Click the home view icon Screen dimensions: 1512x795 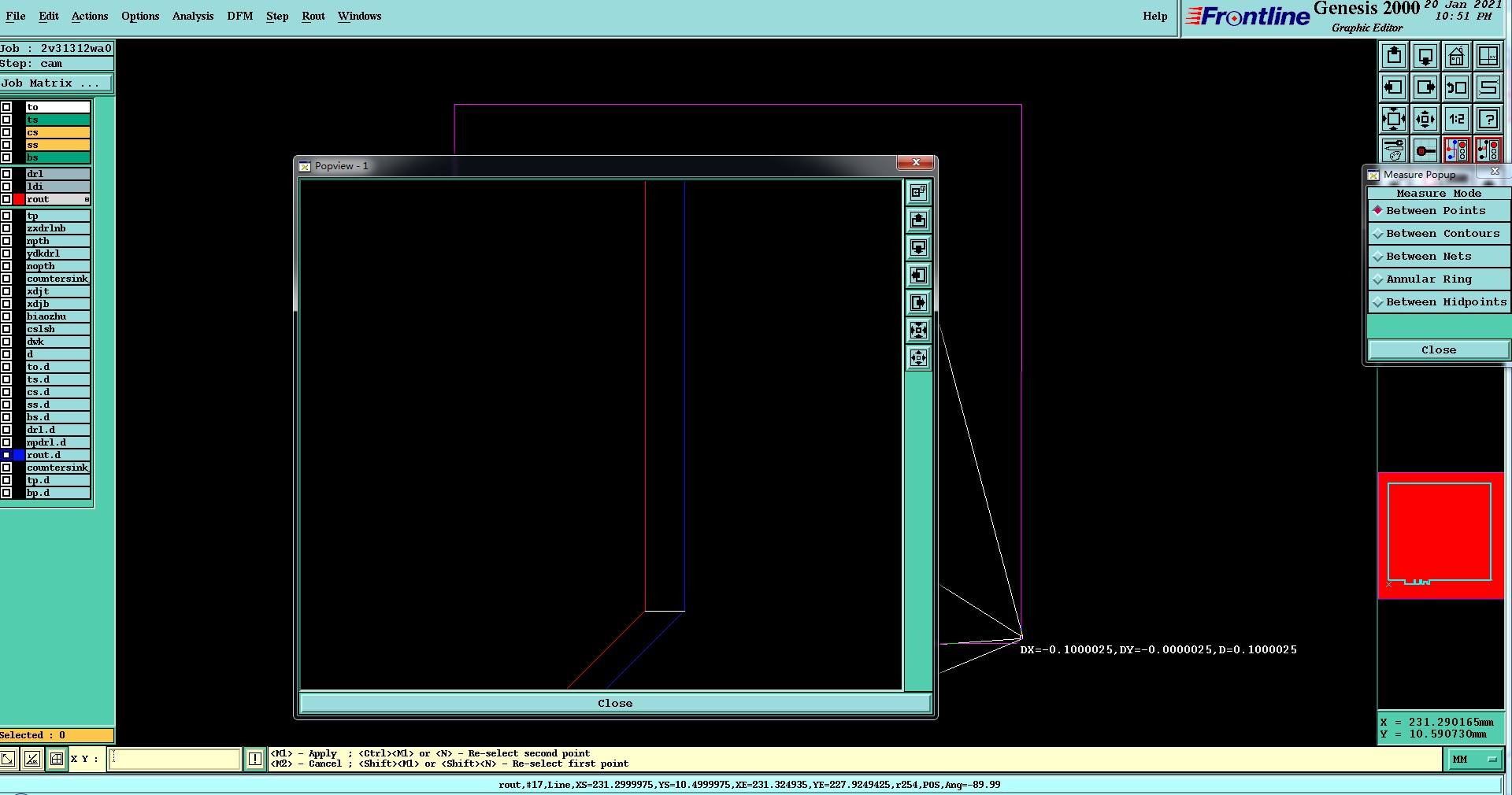point(1457,56)
